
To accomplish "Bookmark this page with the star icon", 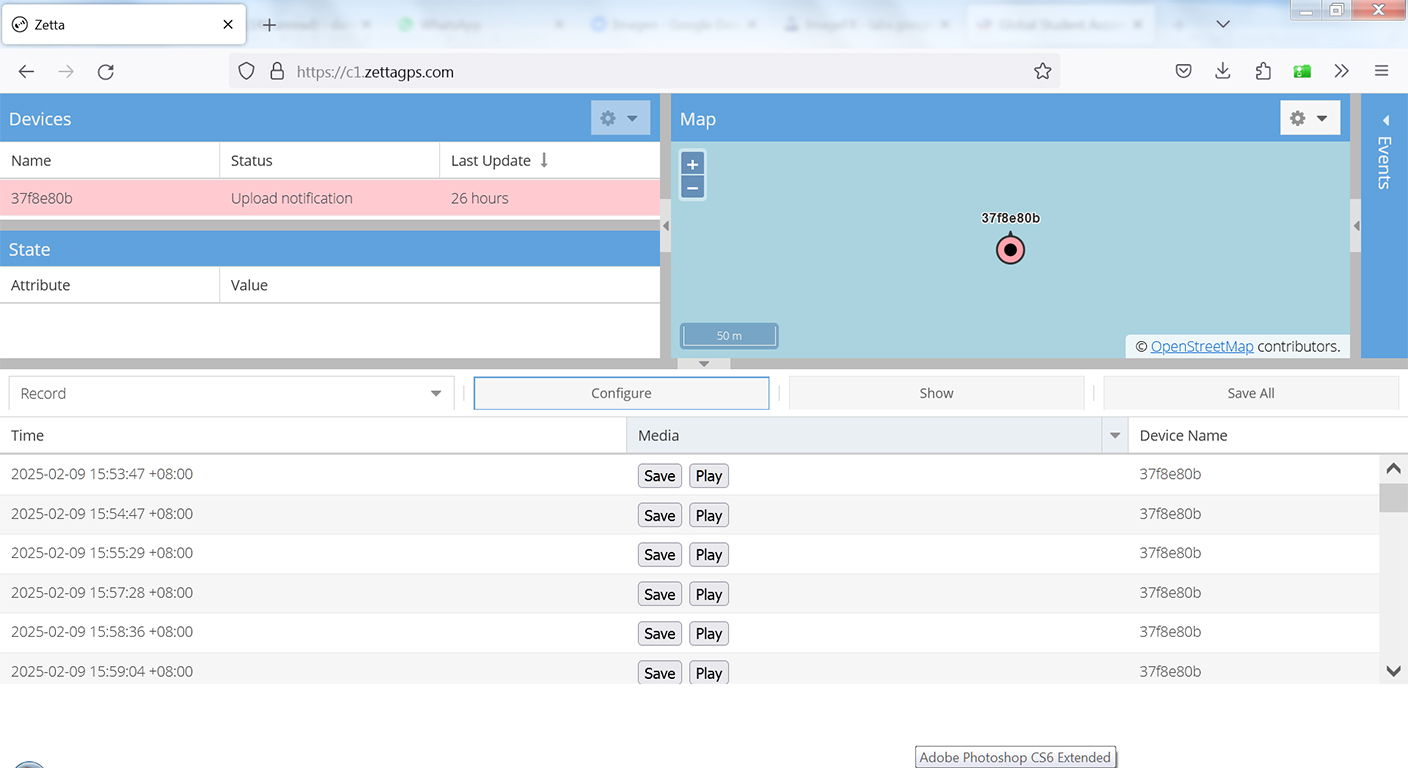I will [x=1042, y=71].
